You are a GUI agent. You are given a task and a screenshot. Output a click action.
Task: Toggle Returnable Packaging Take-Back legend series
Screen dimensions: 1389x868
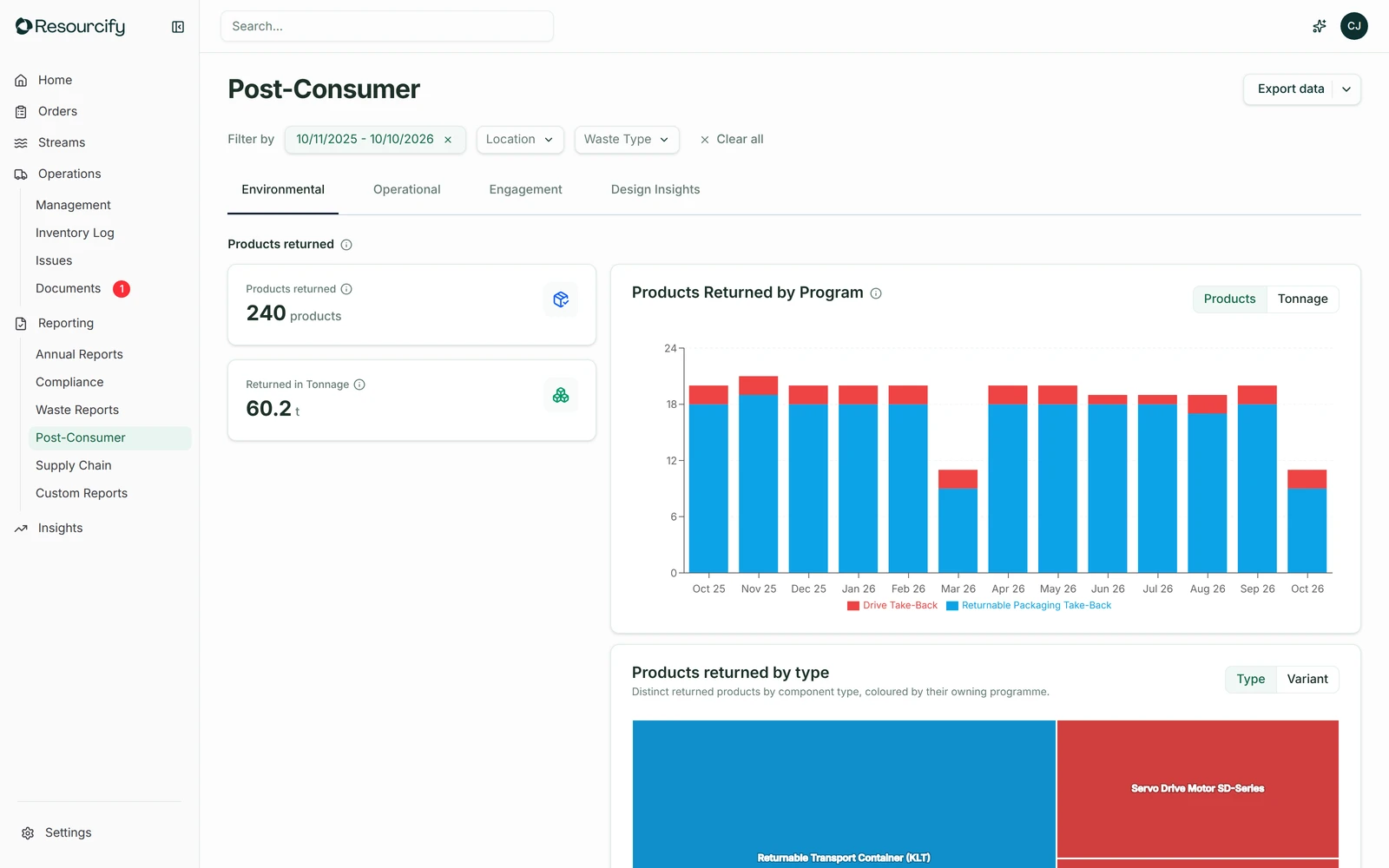tap(1029, 605)
